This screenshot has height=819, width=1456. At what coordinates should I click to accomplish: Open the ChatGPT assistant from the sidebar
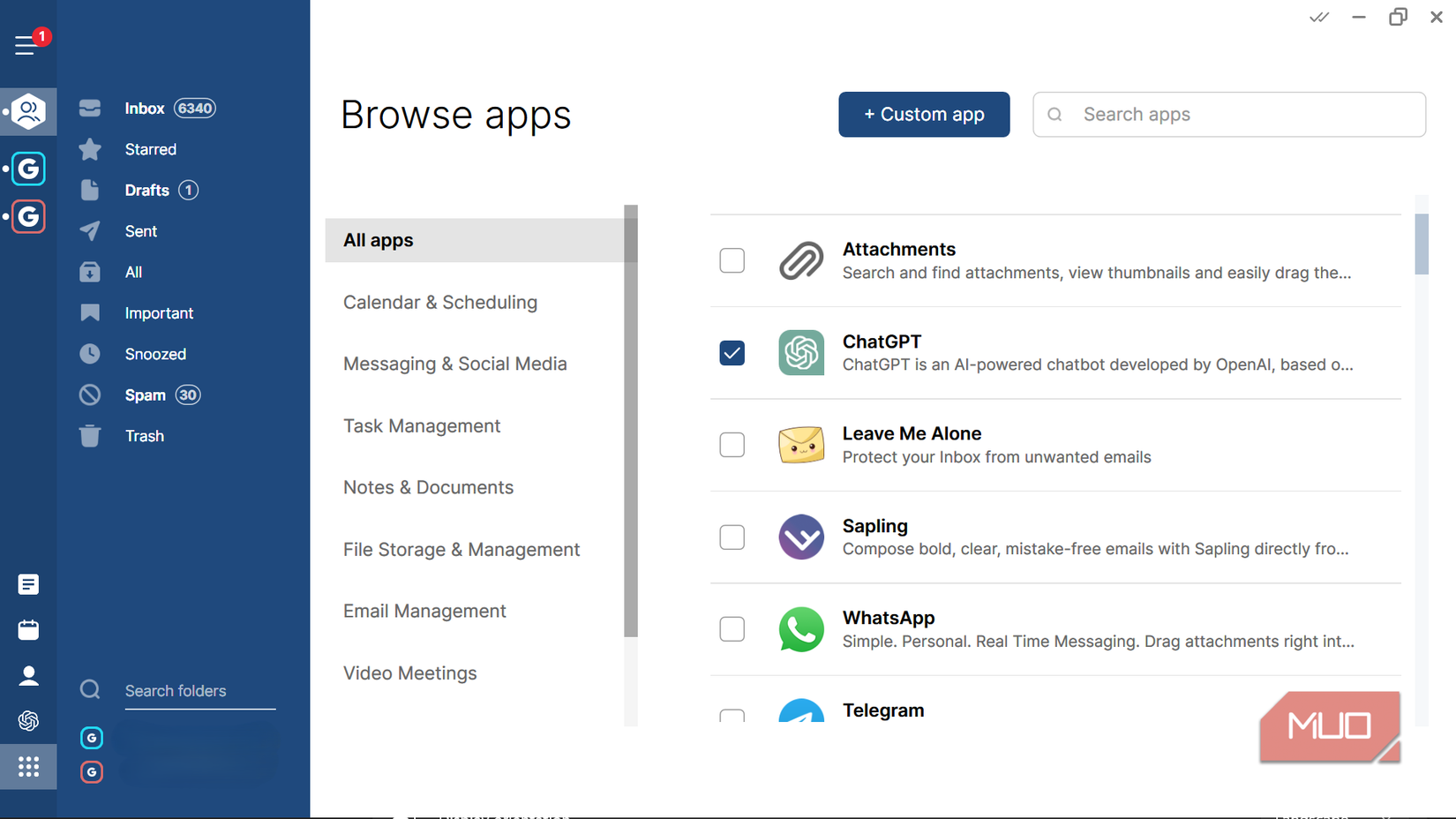[x=28, y=721]
